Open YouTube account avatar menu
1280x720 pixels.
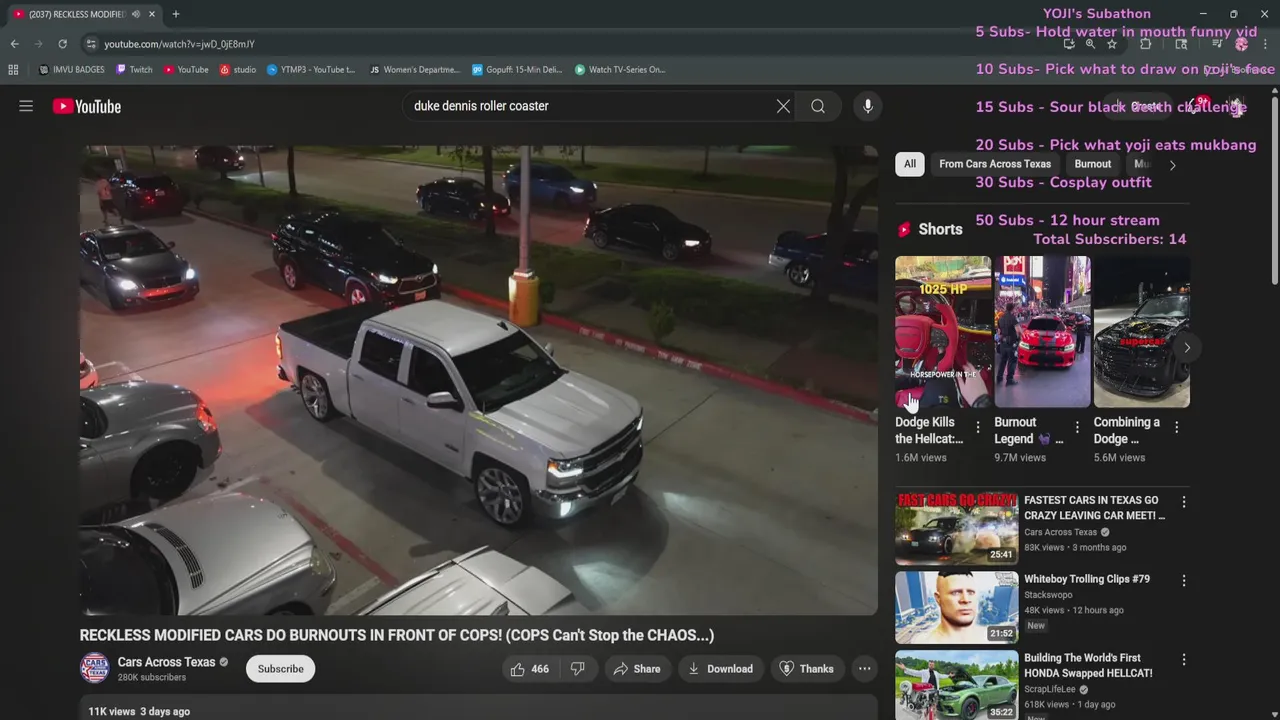click(x=1236, y=106)
